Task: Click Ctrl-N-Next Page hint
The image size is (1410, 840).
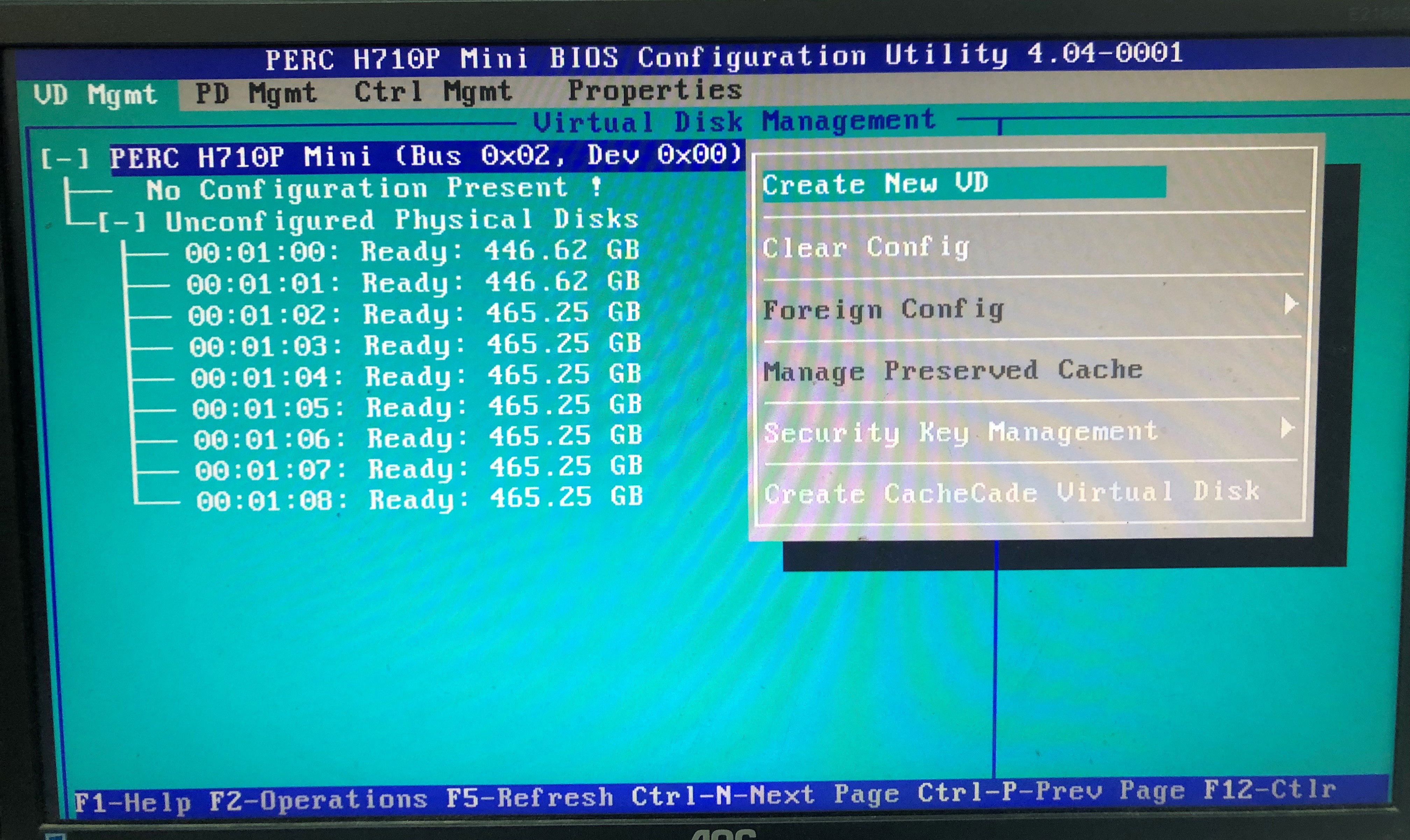Action: 765,795
